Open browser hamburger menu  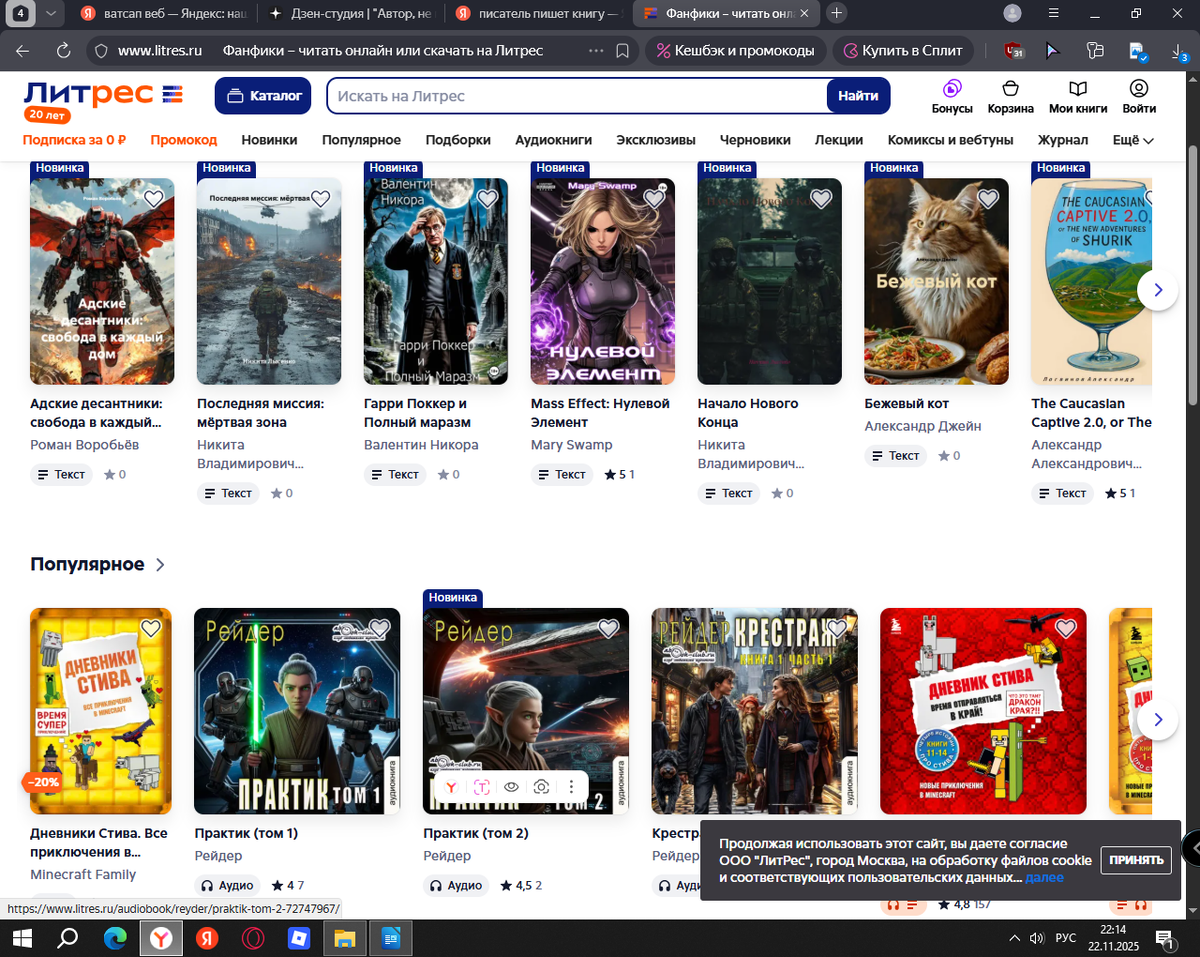point(1054,13)
